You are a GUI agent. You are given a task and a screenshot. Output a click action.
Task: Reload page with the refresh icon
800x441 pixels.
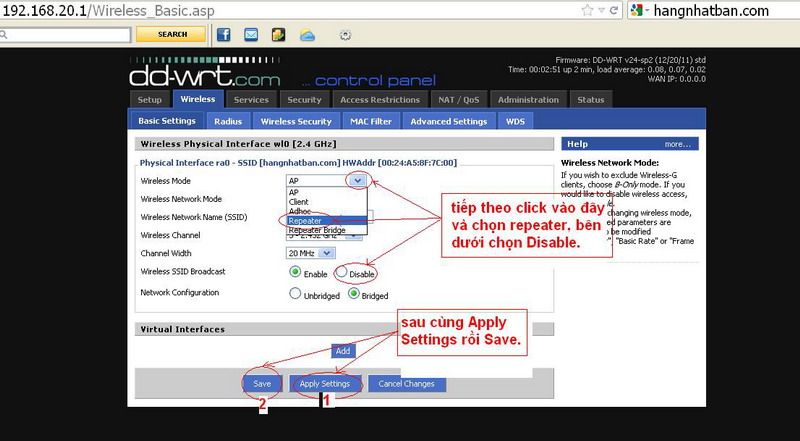coord(614,10)
